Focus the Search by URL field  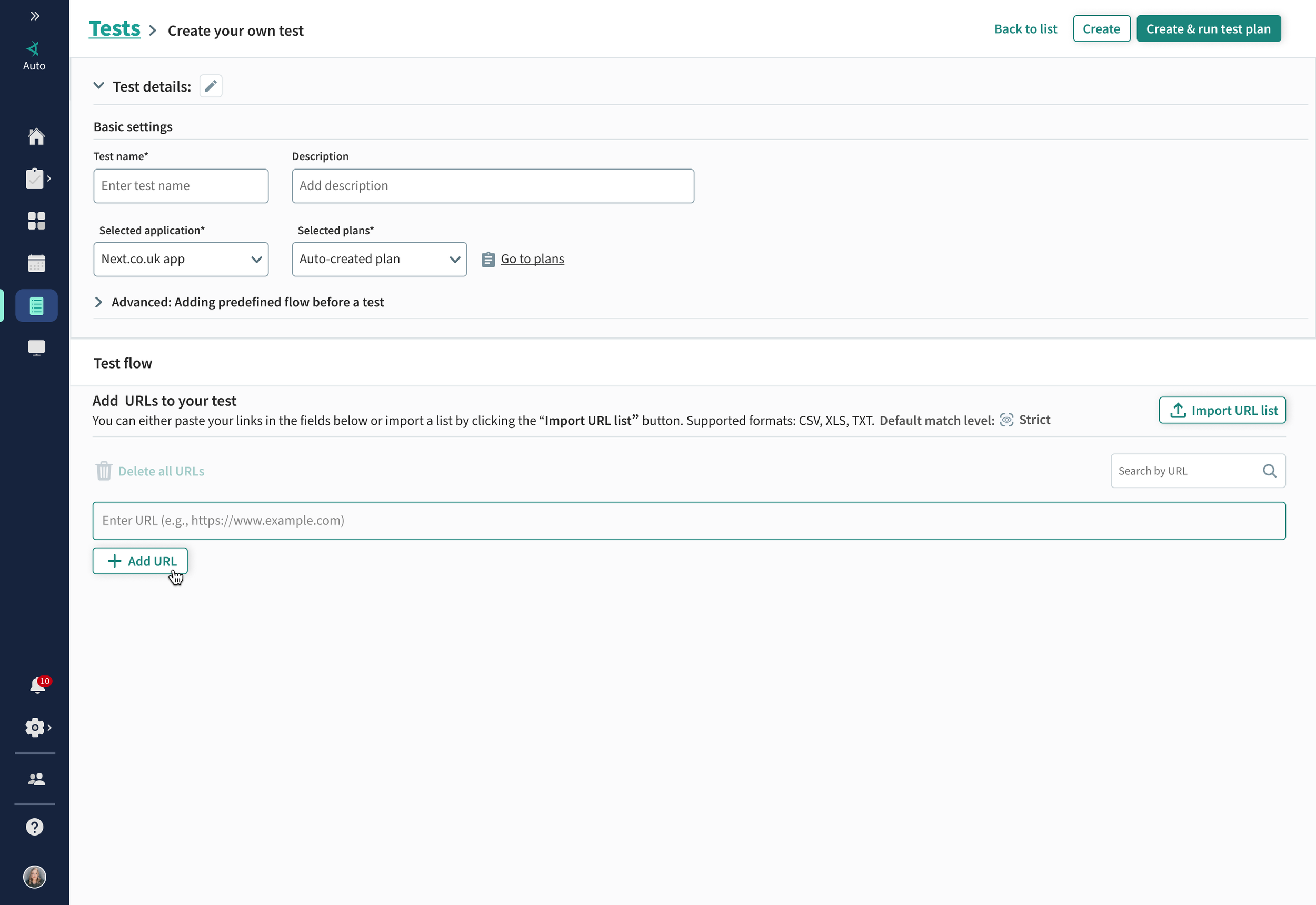pyautogui.click(x=1198, y=471)
